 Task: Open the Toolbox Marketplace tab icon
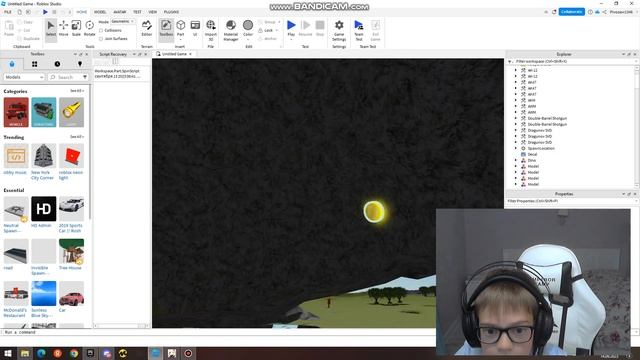click(12, 64)
